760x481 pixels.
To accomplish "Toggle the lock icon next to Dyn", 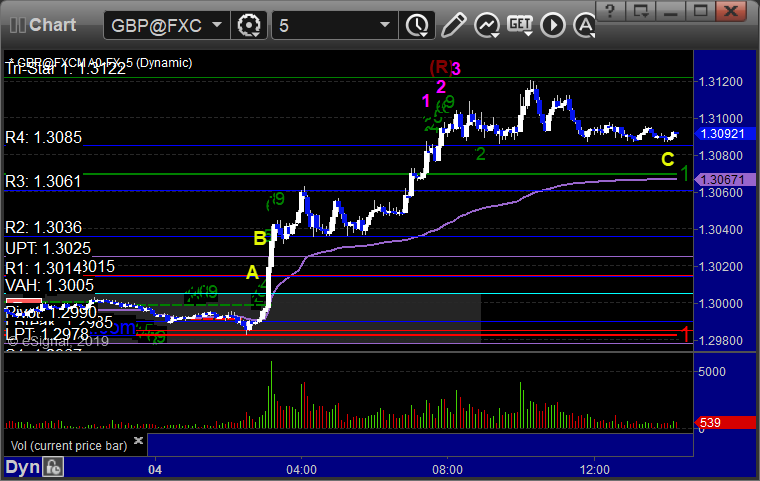I will point(53,467).
